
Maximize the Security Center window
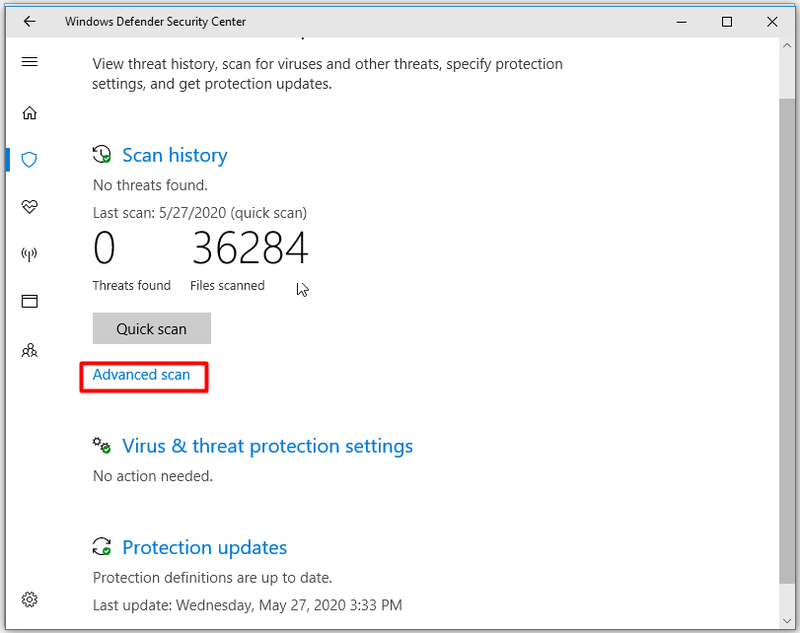(x=727, y=21)
